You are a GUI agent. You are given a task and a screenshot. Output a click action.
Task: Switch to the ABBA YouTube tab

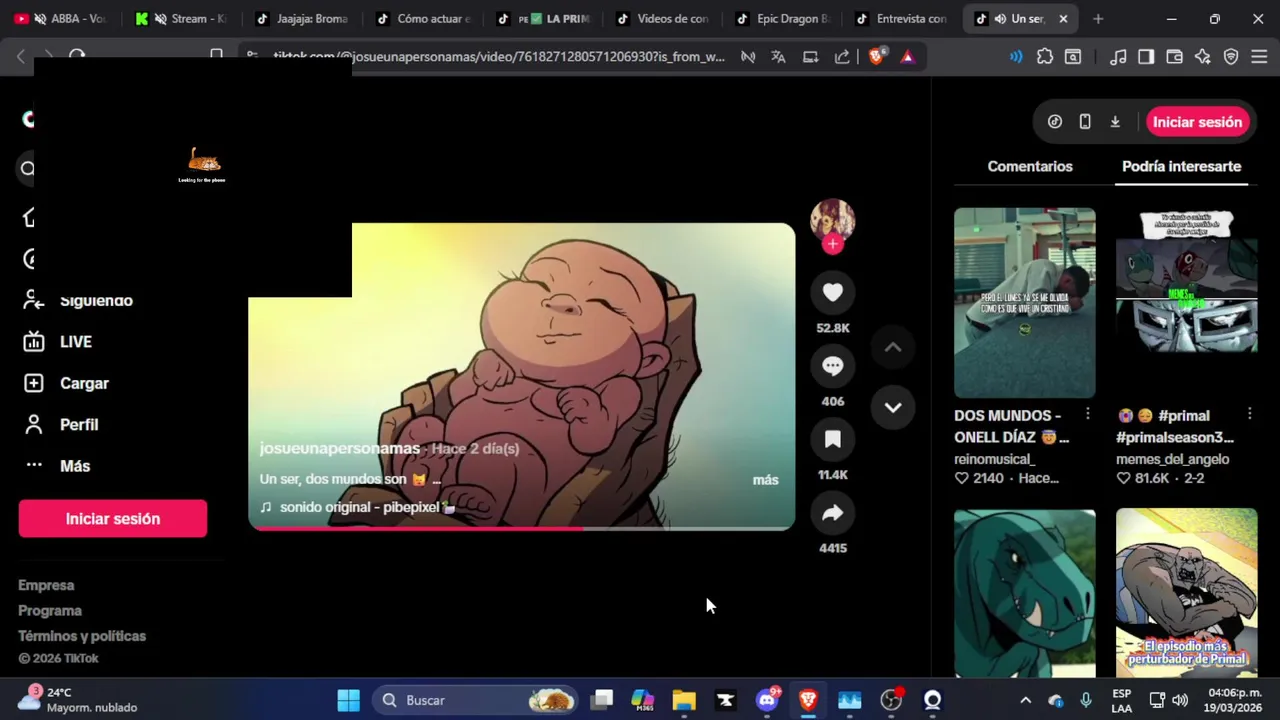[60, 19]
